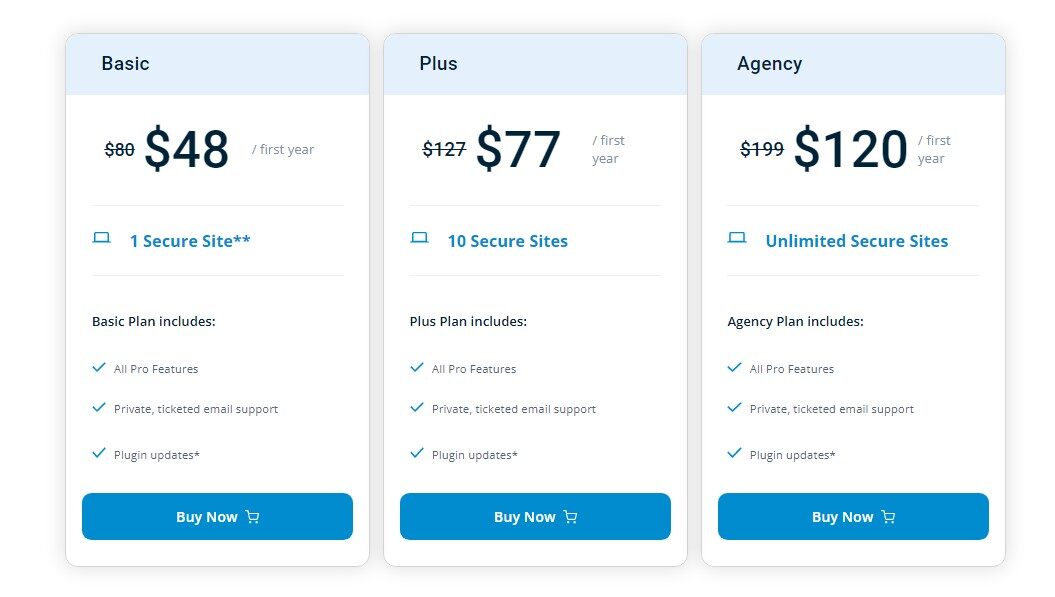Viewport: 1055px width, 597px height.
Task: Select the Agency plan header
Action: pyautogui.click(x=769, y=64)
